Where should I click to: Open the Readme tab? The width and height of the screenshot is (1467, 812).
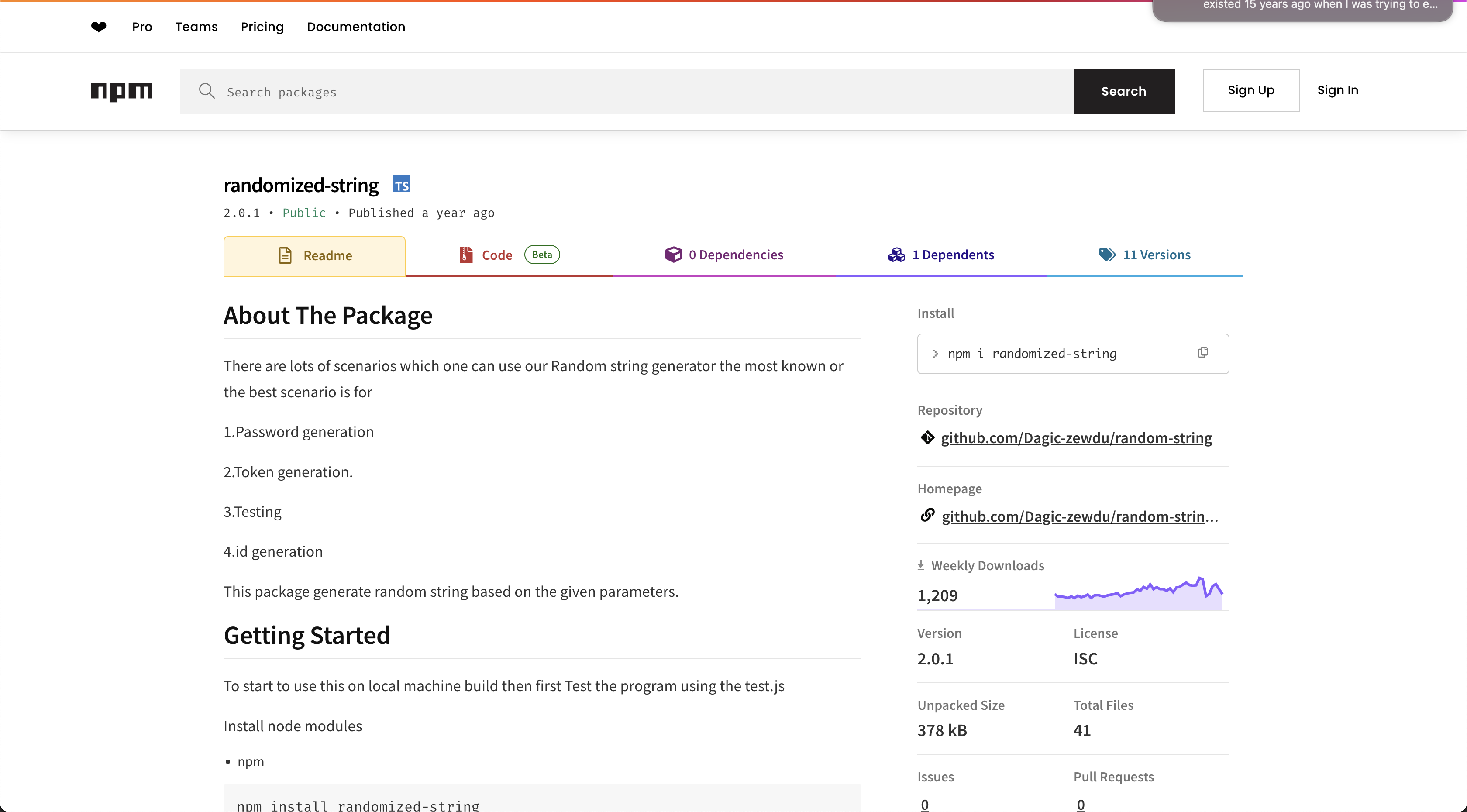click(x=314, y=256)
